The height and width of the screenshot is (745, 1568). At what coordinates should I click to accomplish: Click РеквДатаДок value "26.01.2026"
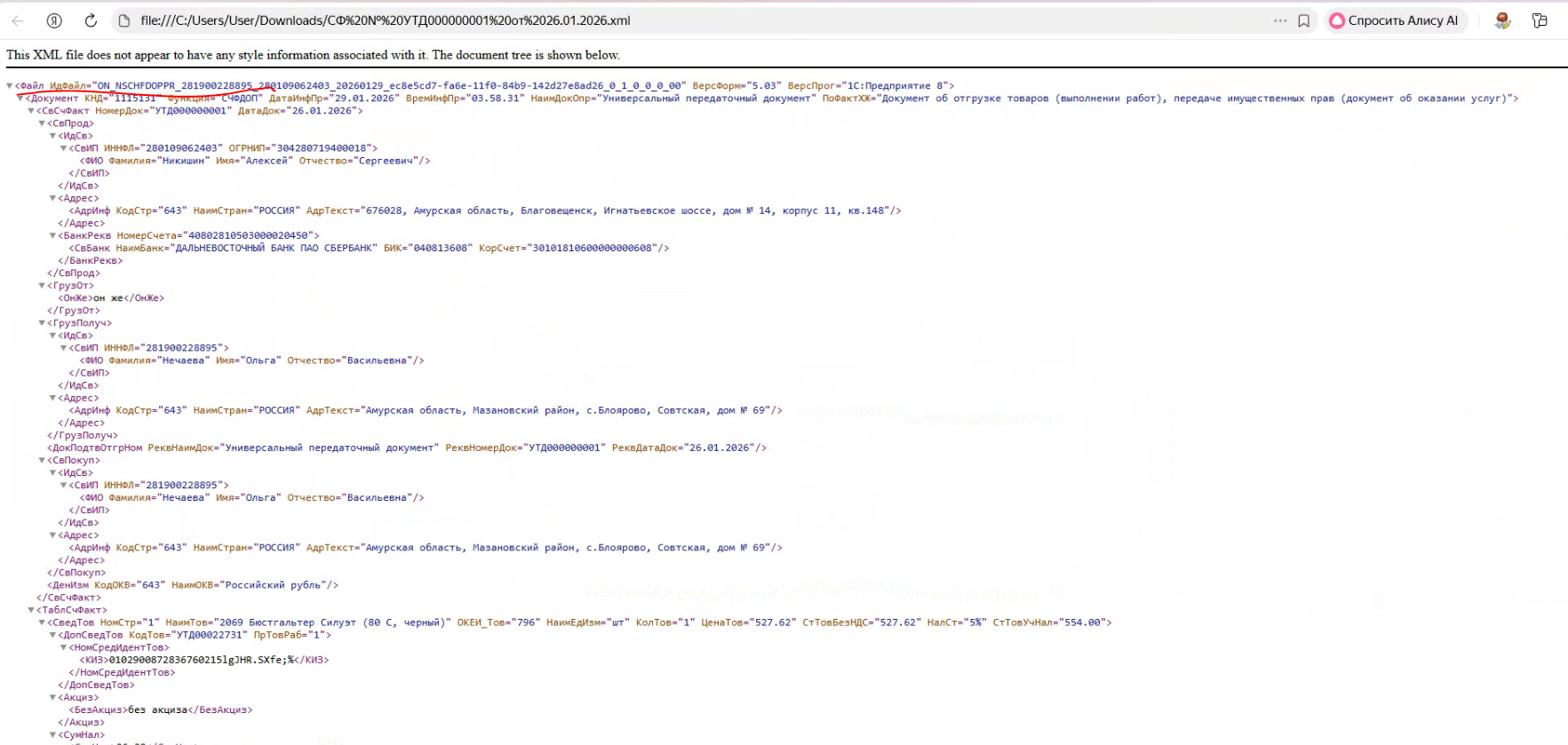pyautogui.click(x=719, y=448)
